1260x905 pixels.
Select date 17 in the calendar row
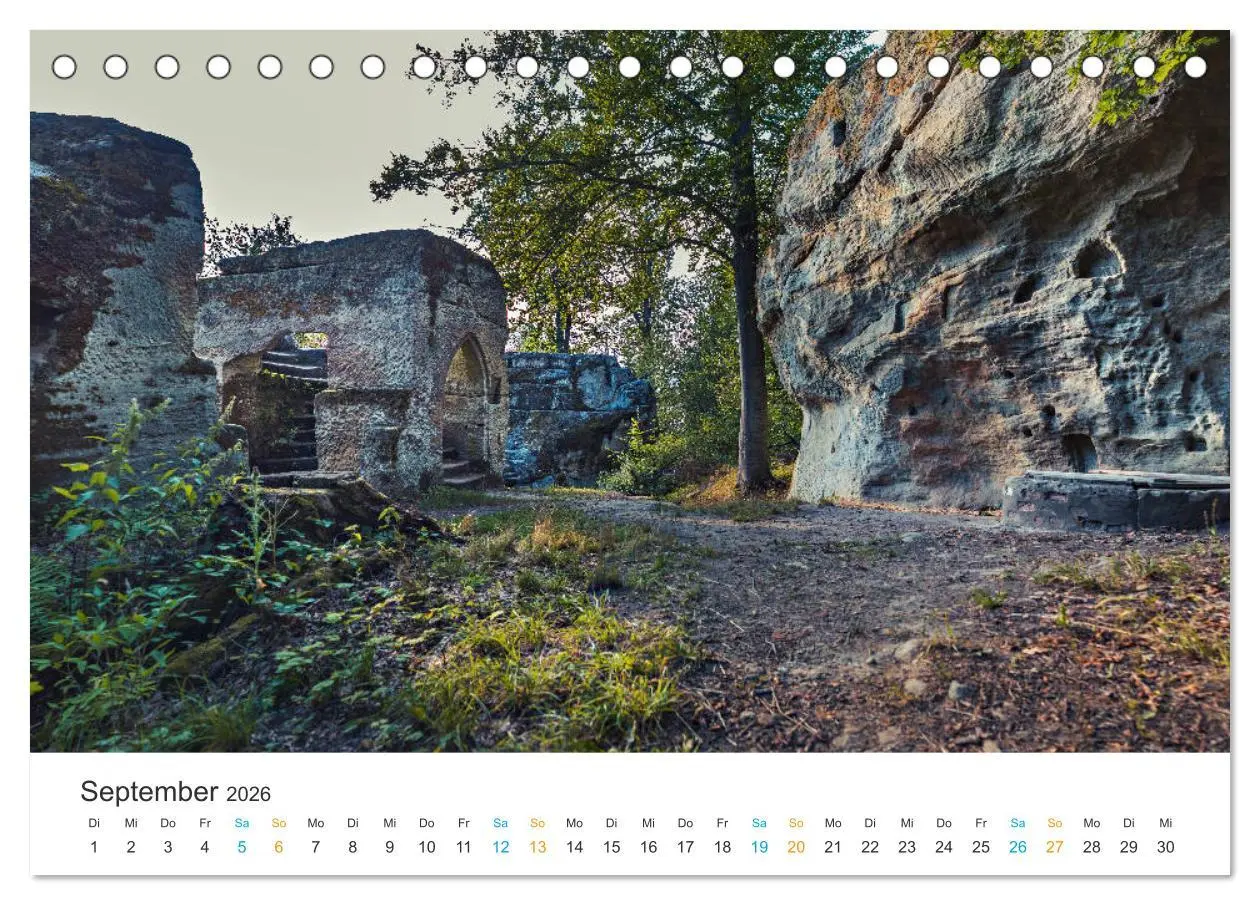[686, 847]
